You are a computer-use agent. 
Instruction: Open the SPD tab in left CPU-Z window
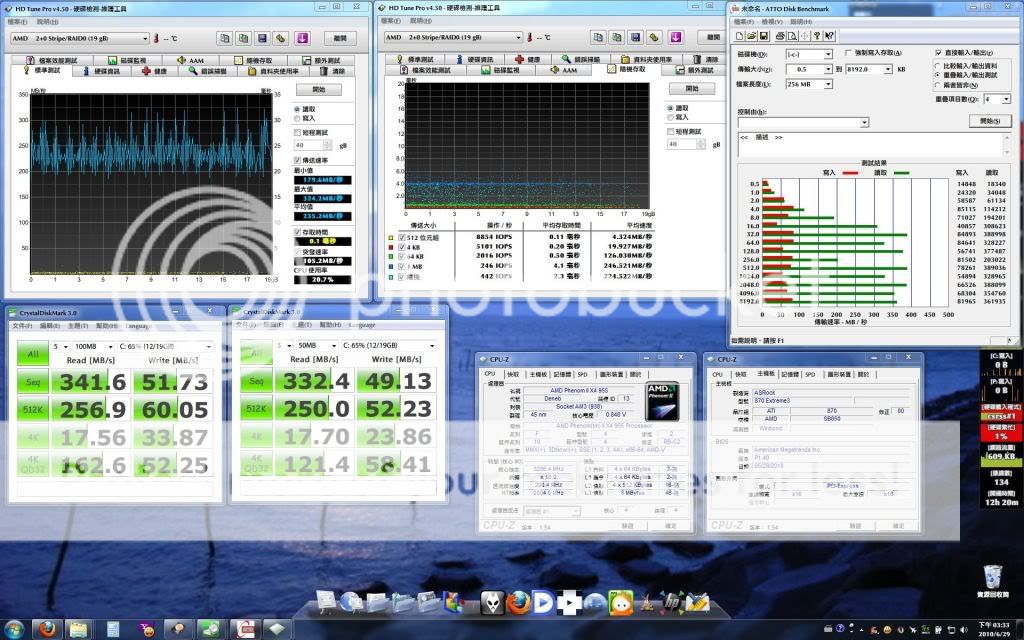click(x=580, y=374)
